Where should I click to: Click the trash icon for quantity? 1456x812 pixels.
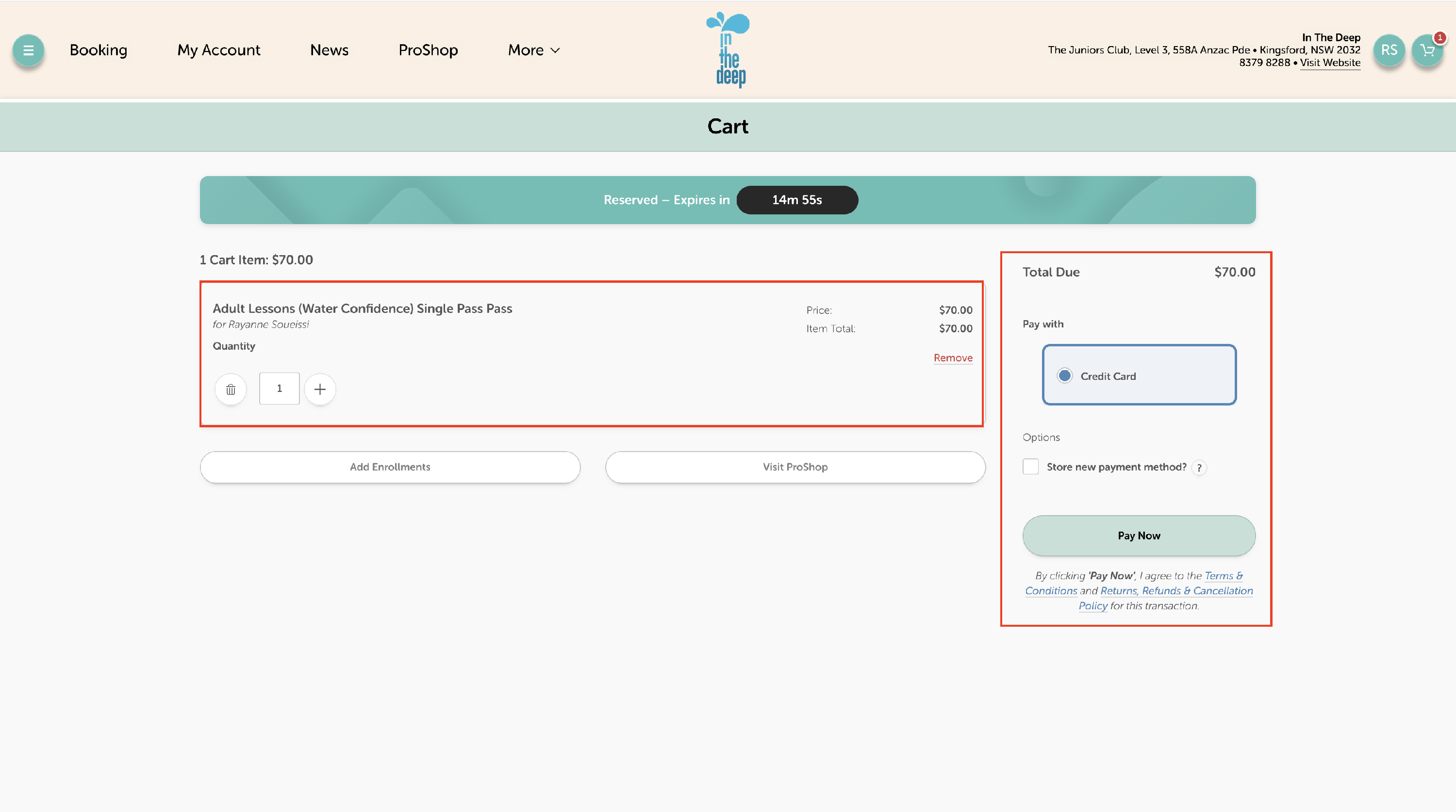point(231,390)
